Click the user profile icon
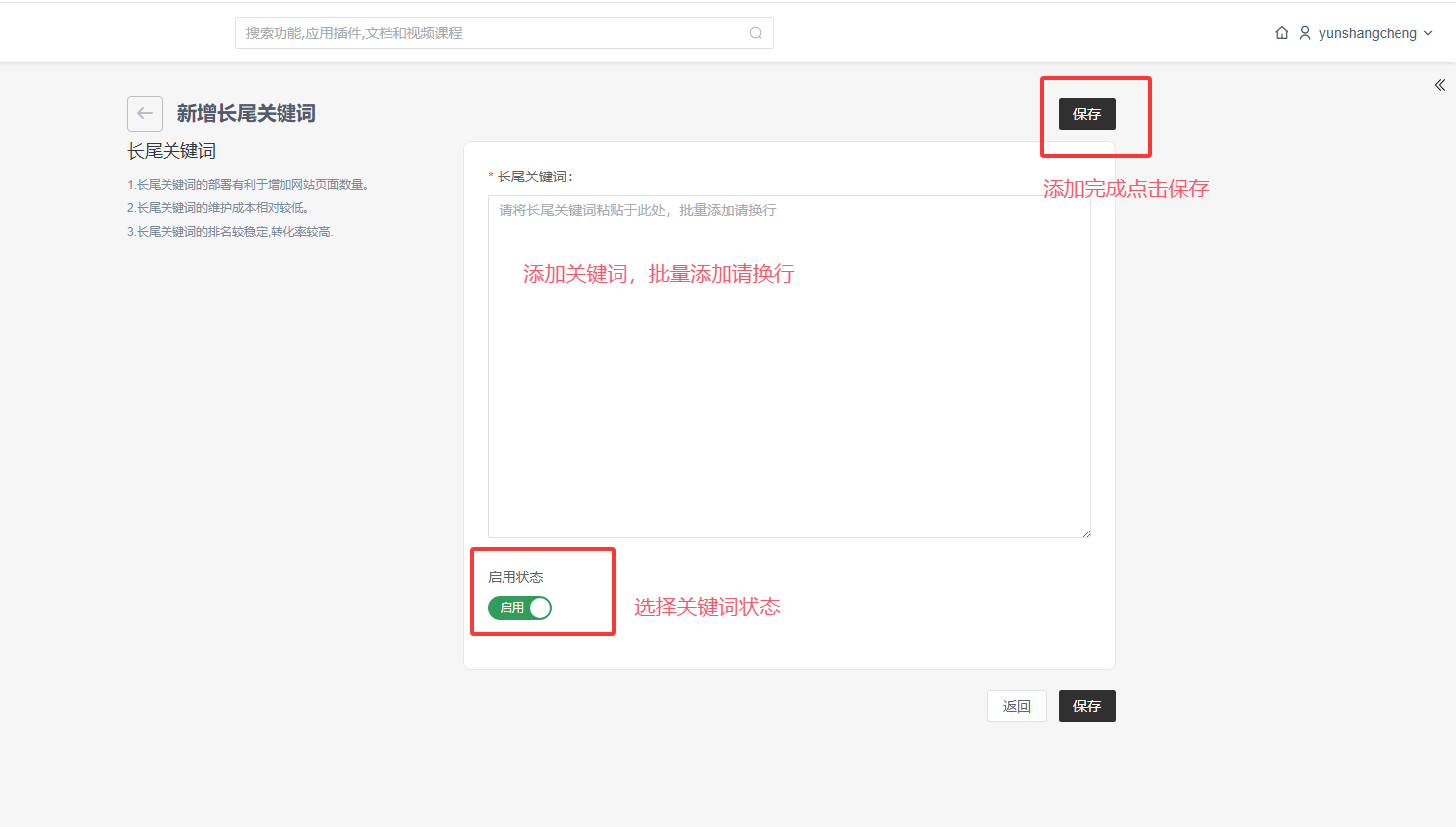Image resolution: width=1456 pixels, height=827 pixels. click(x=1305, y=33)
